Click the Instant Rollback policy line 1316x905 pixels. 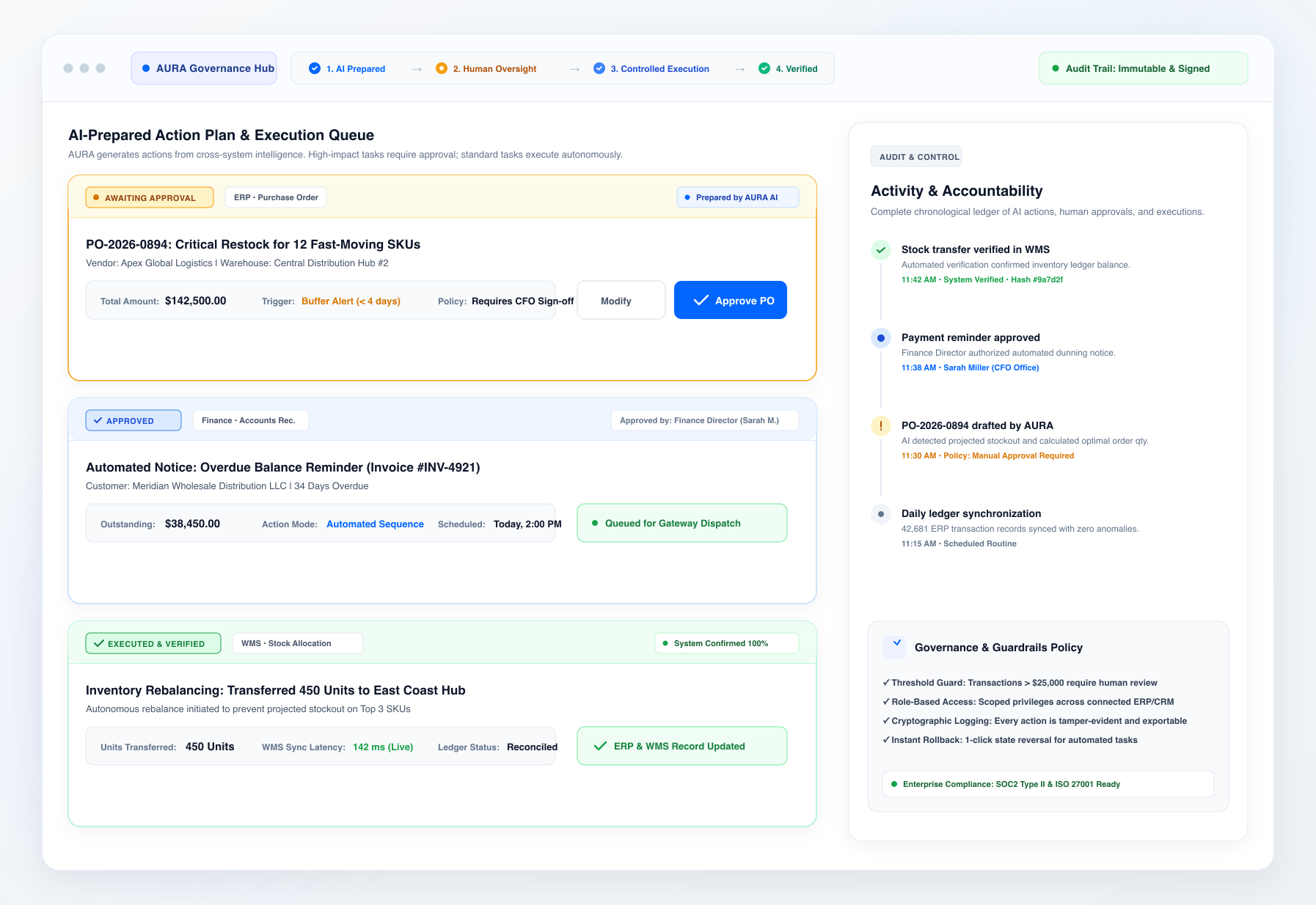[1010, 740]
